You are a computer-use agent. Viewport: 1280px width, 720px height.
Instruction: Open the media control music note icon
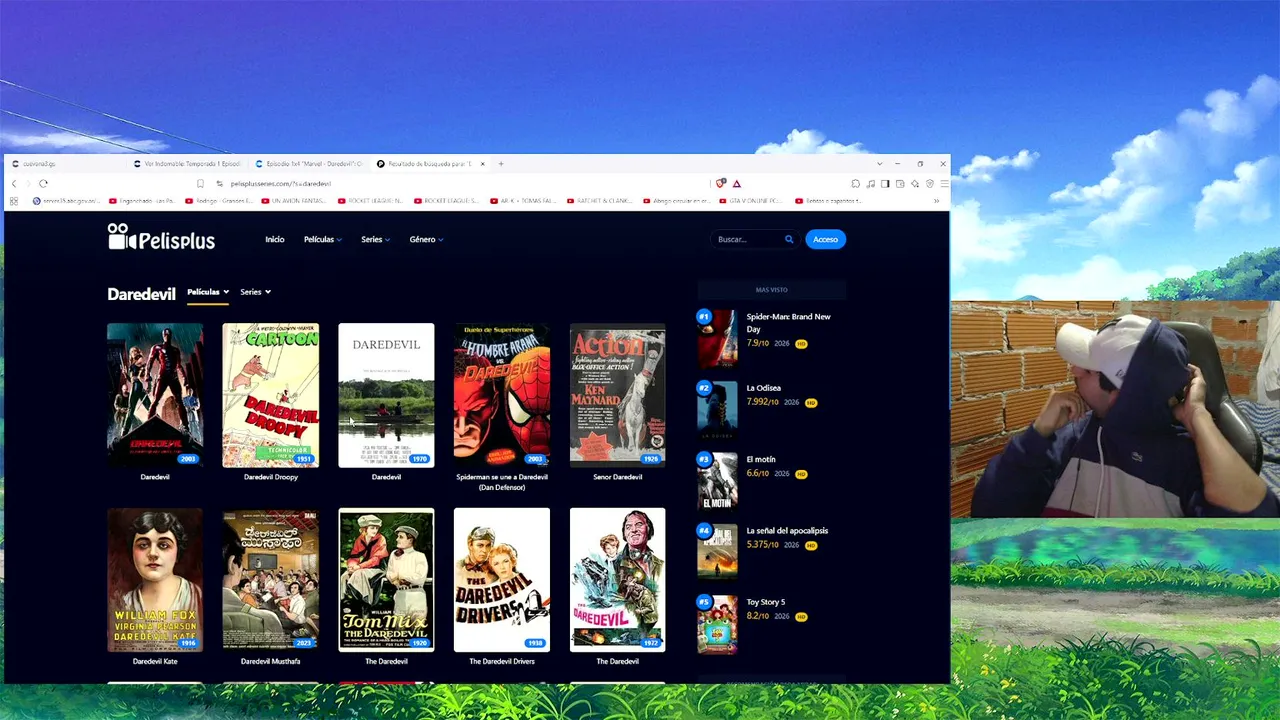click(871, 183)
